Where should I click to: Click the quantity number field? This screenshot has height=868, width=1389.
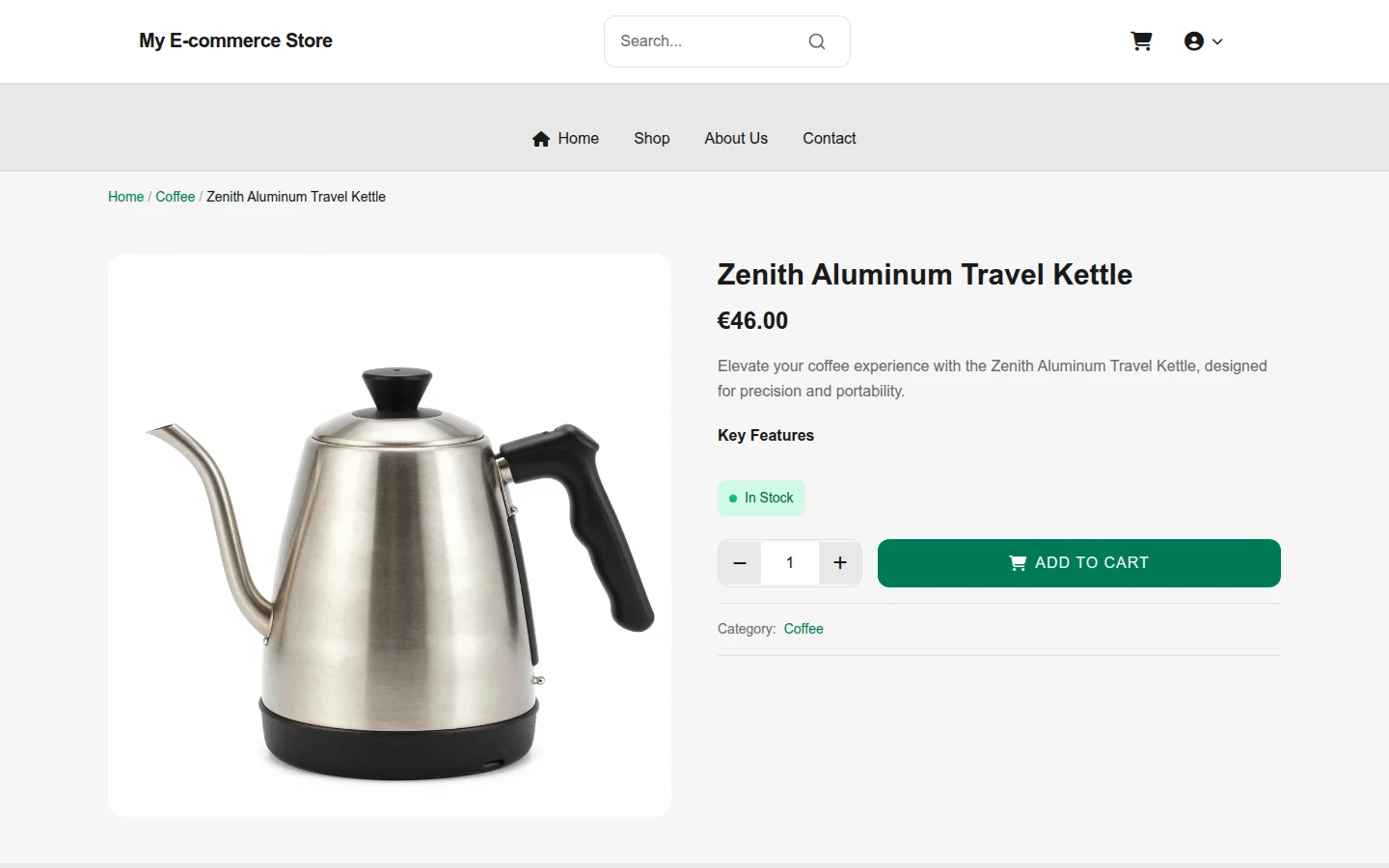[790, 563]
